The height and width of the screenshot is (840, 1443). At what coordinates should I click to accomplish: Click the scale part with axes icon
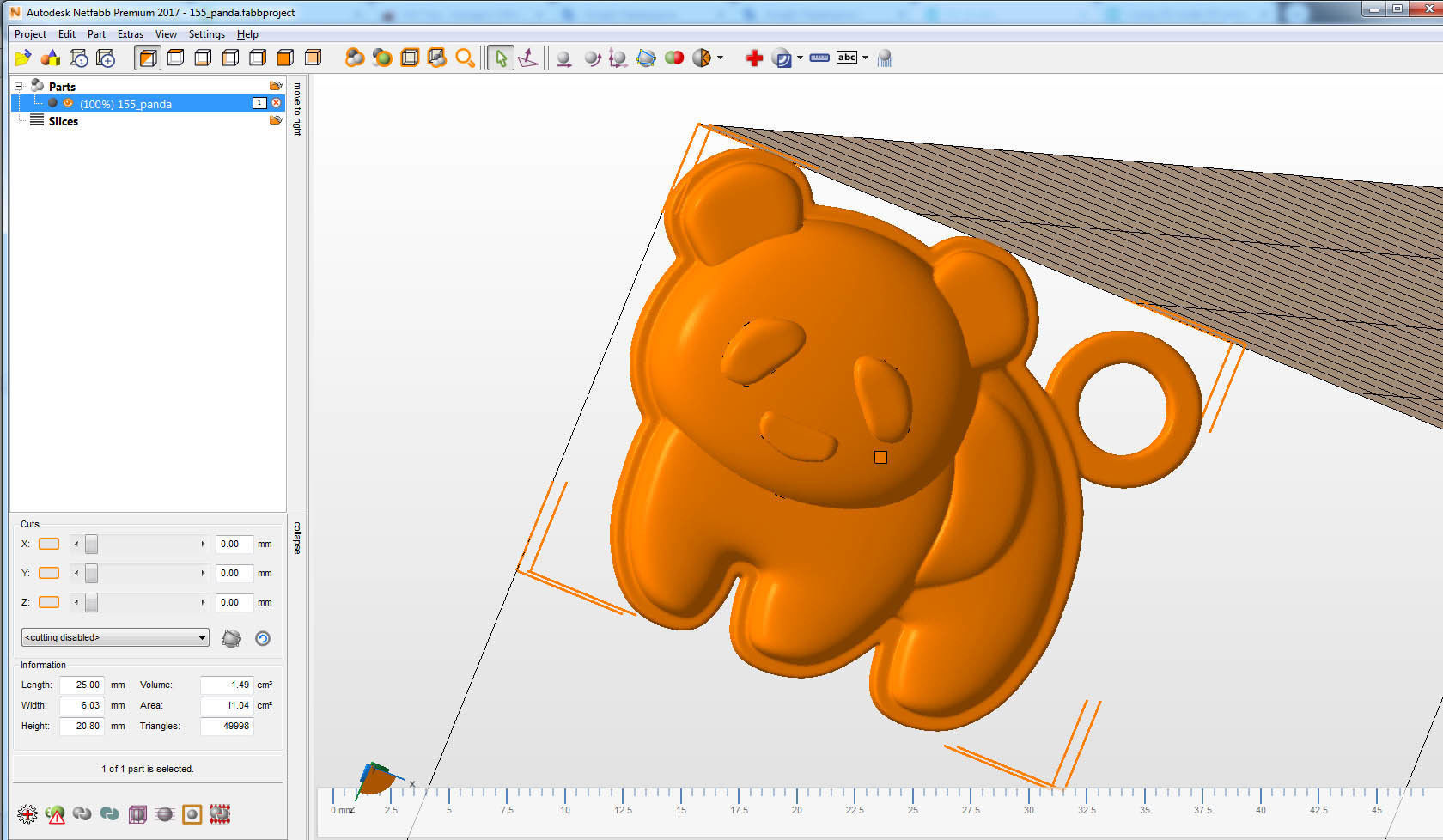click(x=618, y=58)
